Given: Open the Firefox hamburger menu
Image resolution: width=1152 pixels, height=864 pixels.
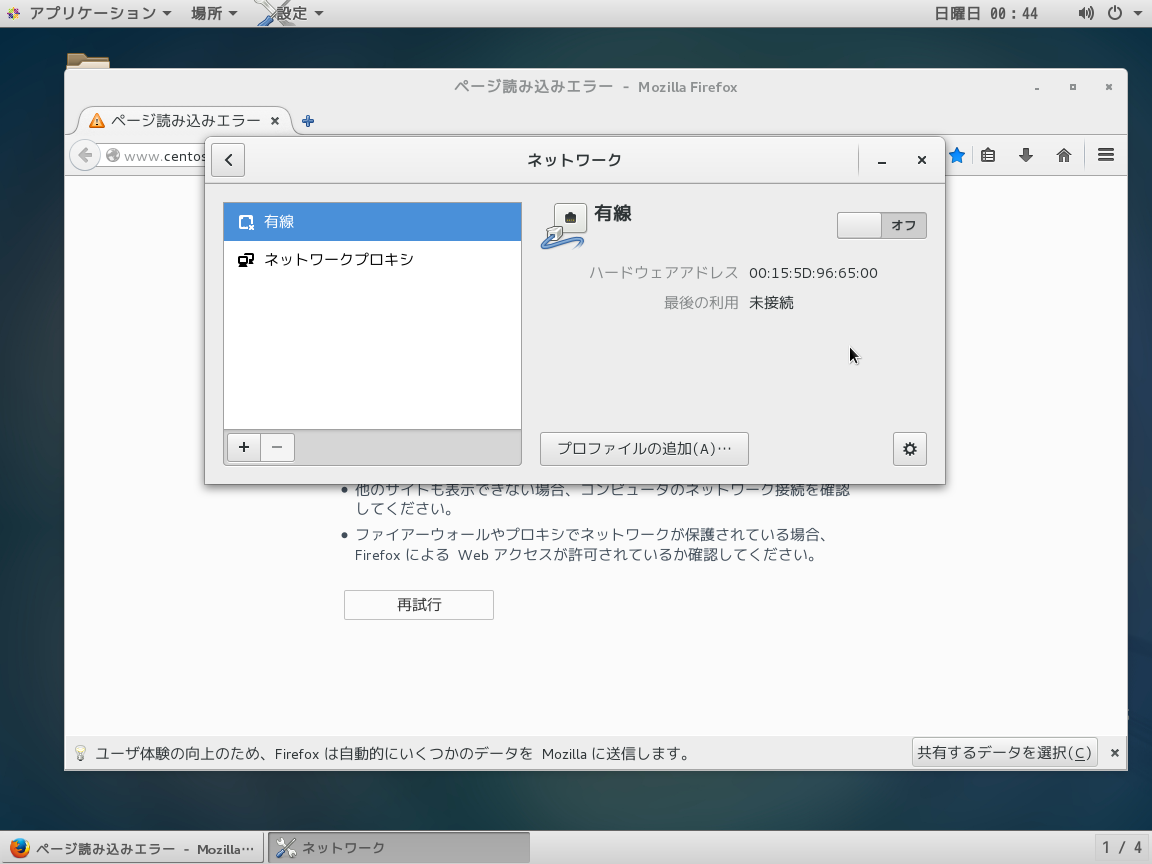Looking at the screenshot, I should (1106, 155).
